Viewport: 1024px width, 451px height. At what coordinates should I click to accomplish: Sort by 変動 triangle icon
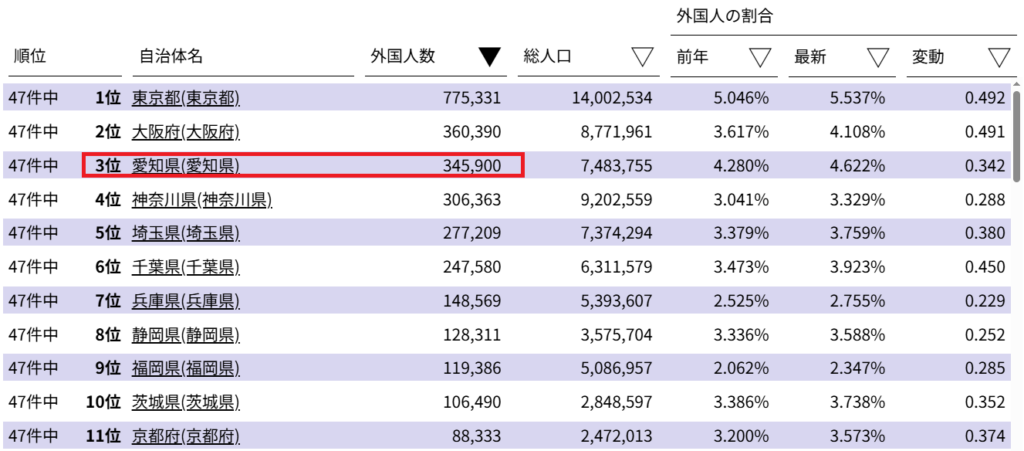[999, 58]
